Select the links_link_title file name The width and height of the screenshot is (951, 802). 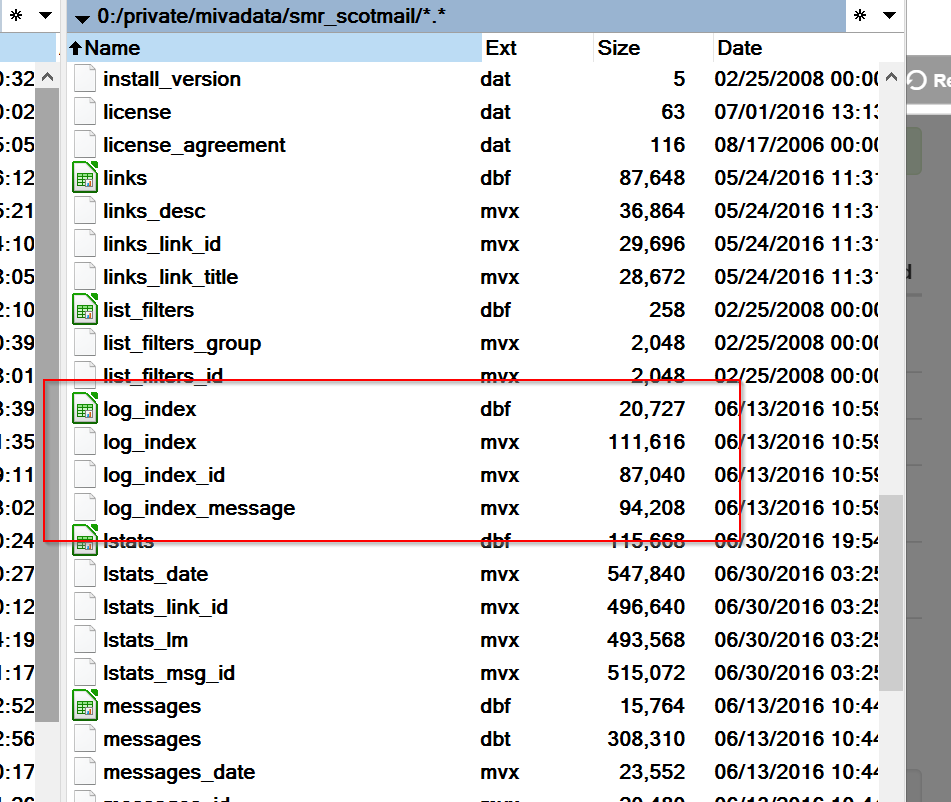(170, 277)
